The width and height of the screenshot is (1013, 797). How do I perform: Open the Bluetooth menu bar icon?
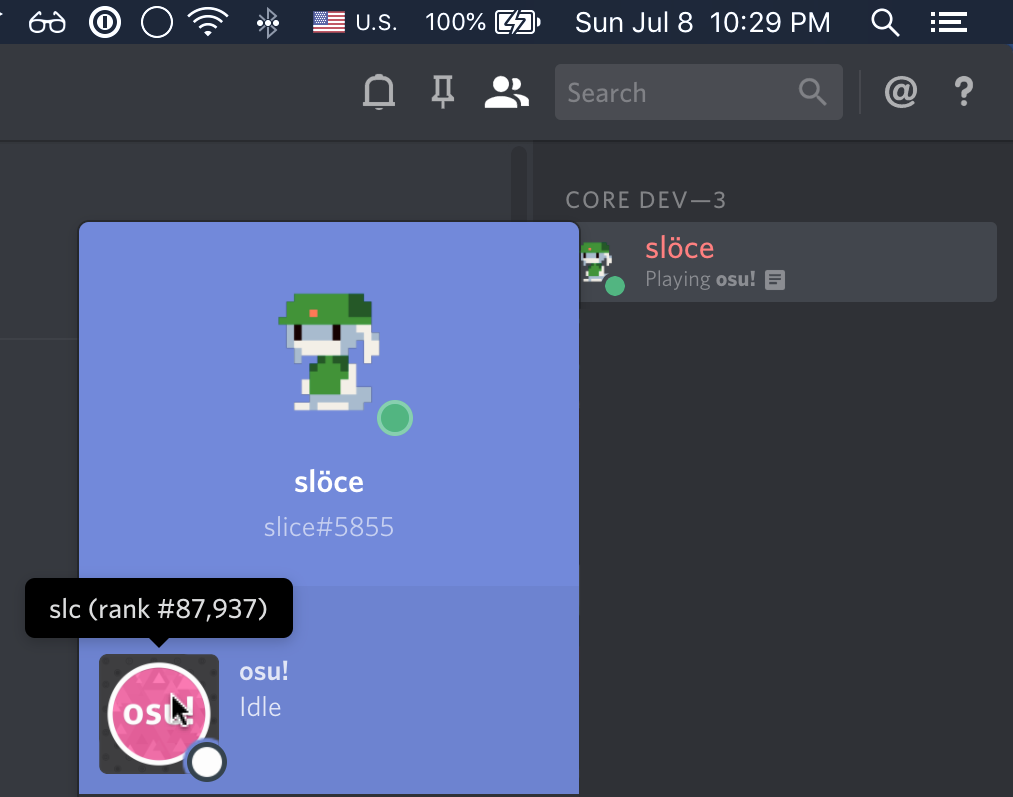point(267,23)
